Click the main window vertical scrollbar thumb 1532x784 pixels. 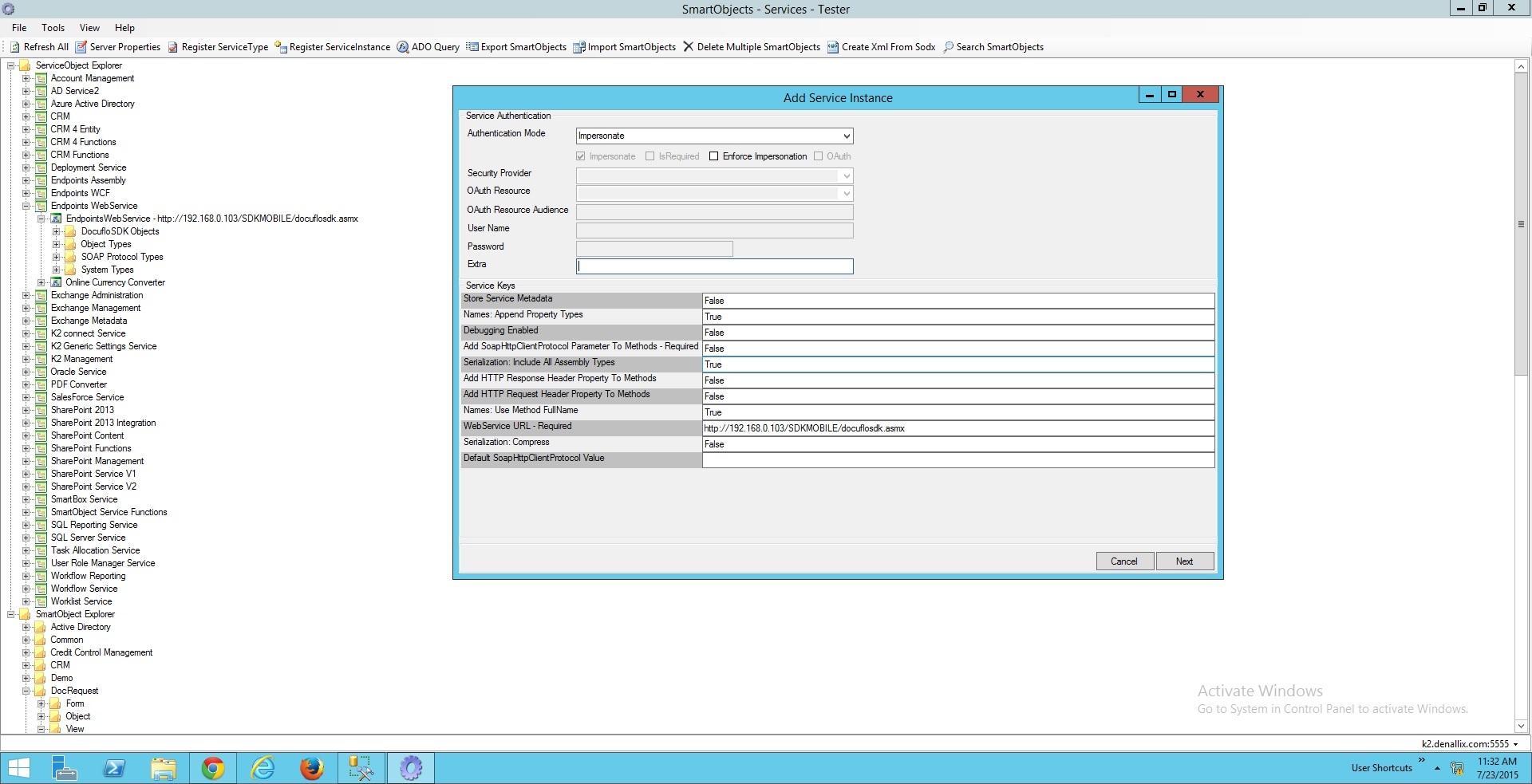point(1521,225)
